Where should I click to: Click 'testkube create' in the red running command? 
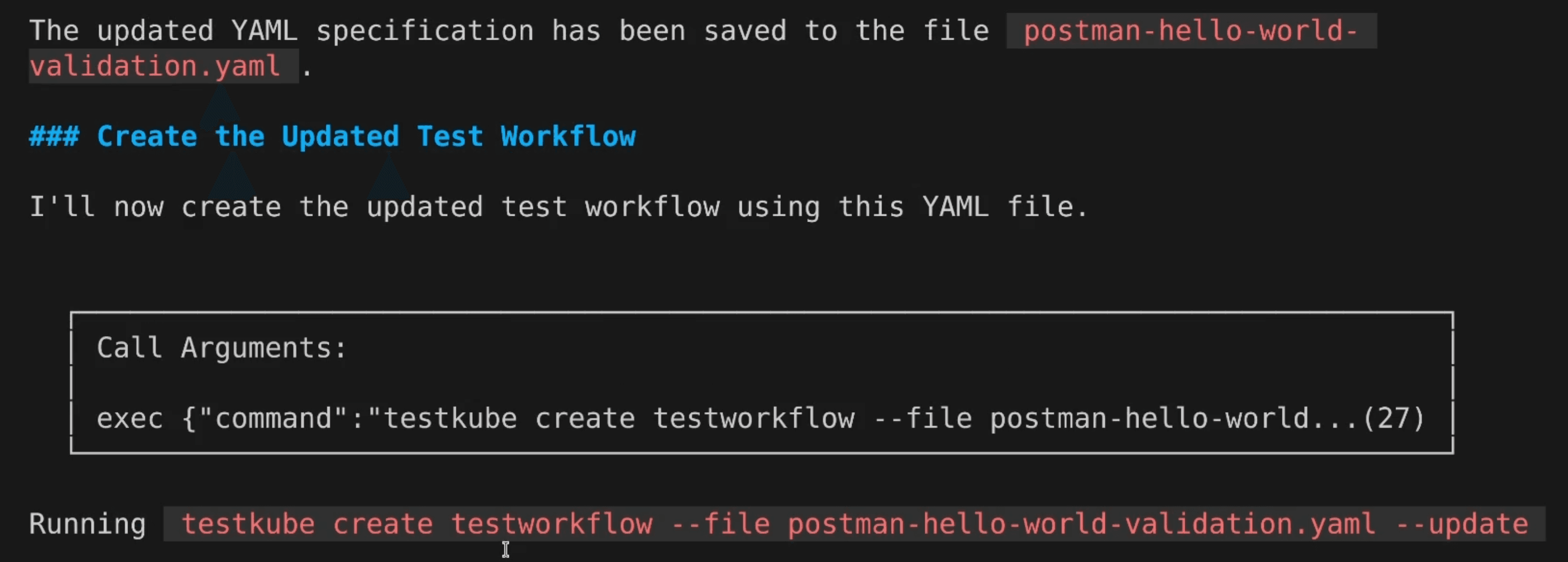(307, 525)
